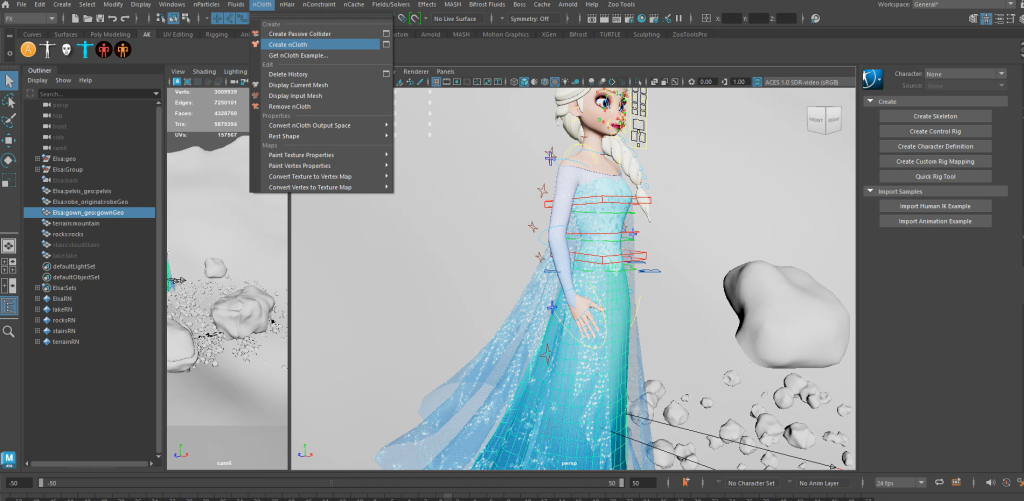Expand the Elsa:geo outliner node
This screenshot has width=1024, height=501.
tap(38, 159)
